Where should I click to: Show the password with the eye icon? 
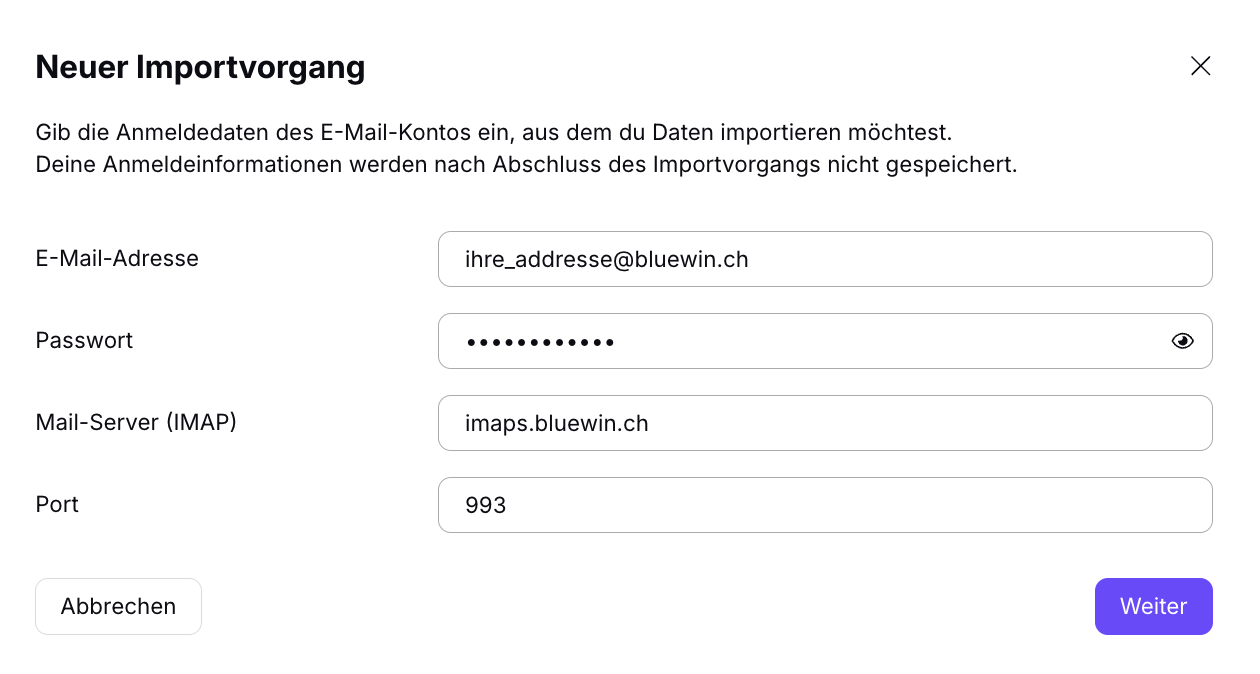(1182, 341)
